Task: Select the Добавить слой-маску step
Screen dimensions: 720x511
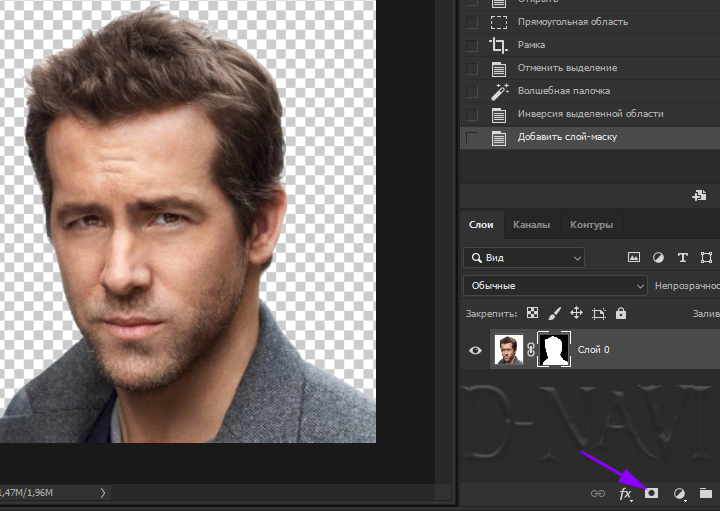Action: tap(590, 137)
